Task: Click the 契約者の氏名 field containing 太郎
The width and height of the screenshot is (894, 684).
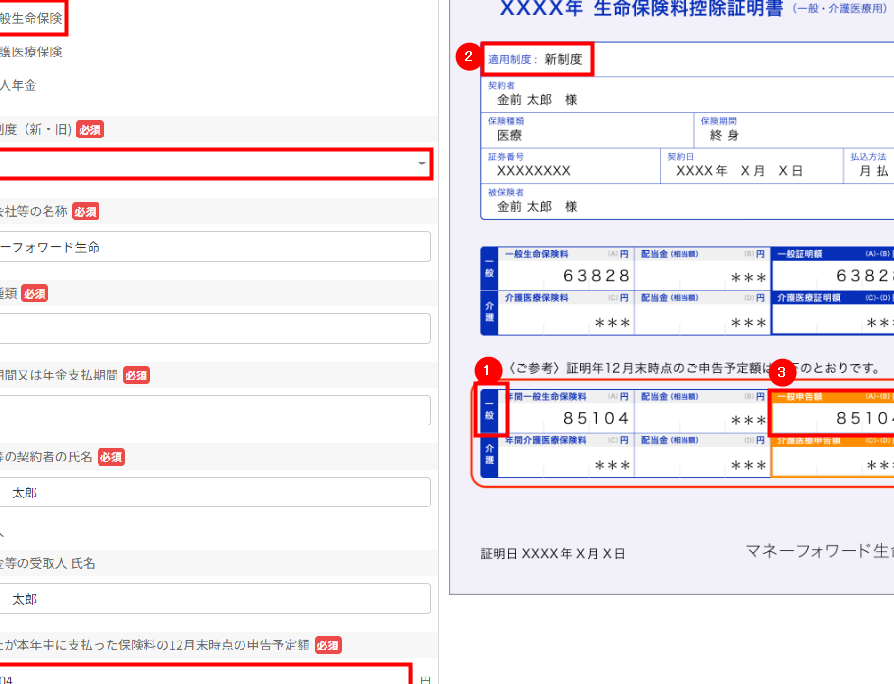Action: (x=215, y=492)
